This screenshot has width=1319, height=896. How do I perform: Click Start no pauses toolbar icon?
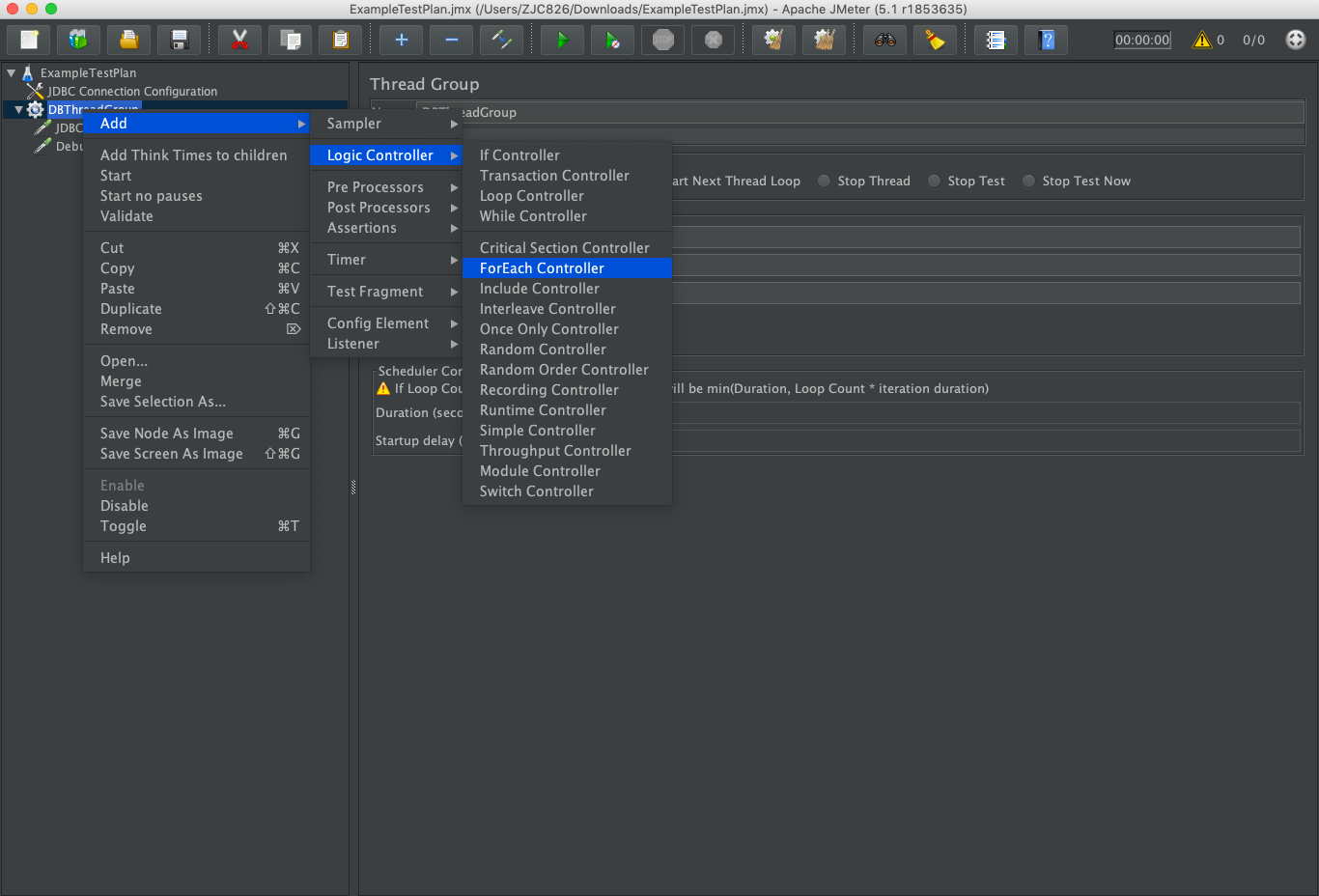(x=612, y=40)
